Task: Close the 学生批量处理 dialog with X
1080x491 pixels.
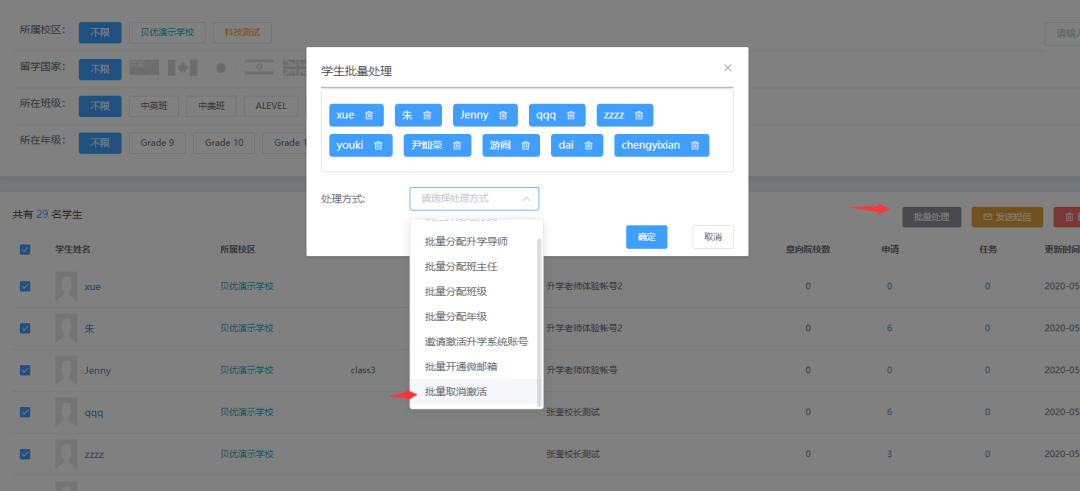Action: click(728, 68)
